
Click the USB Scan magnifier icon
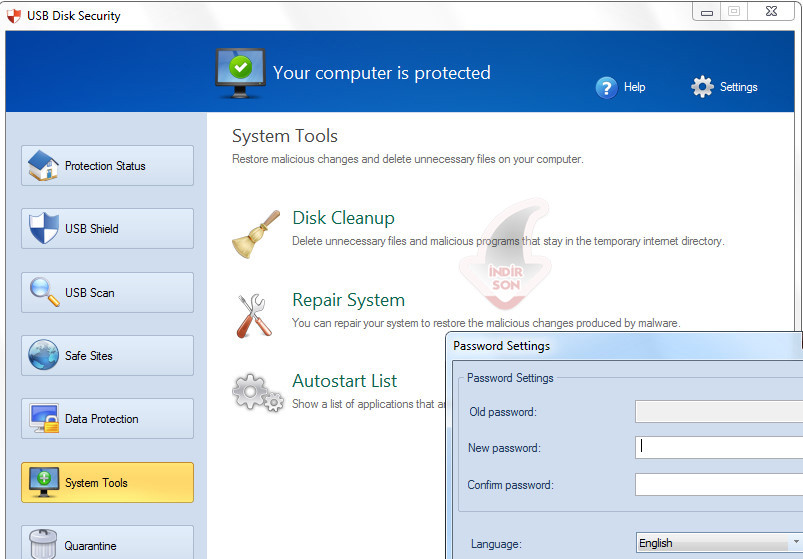click(44, 292)
